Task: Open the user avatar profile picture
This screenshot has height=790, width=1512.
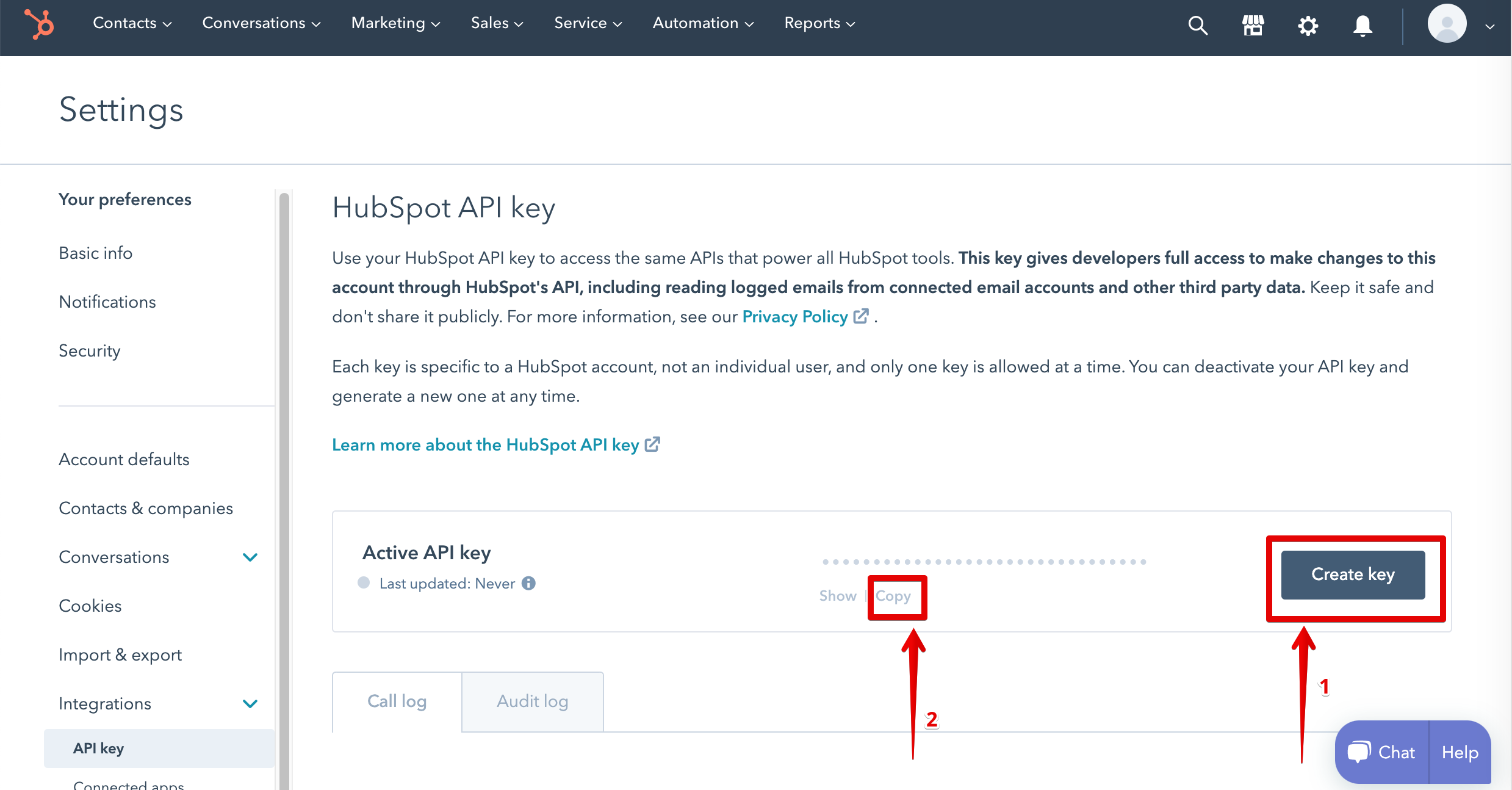Action: [x=1447, y=24]
